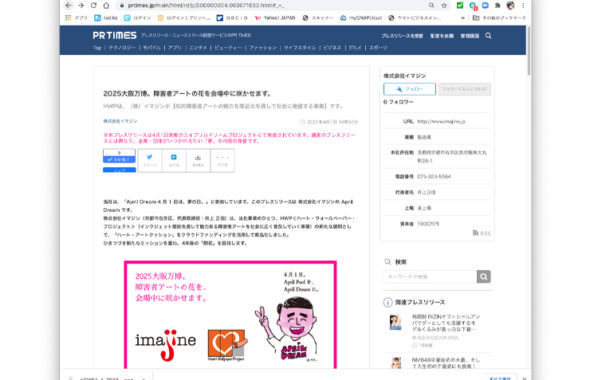Open the company URL link

[x=441, y=122]
